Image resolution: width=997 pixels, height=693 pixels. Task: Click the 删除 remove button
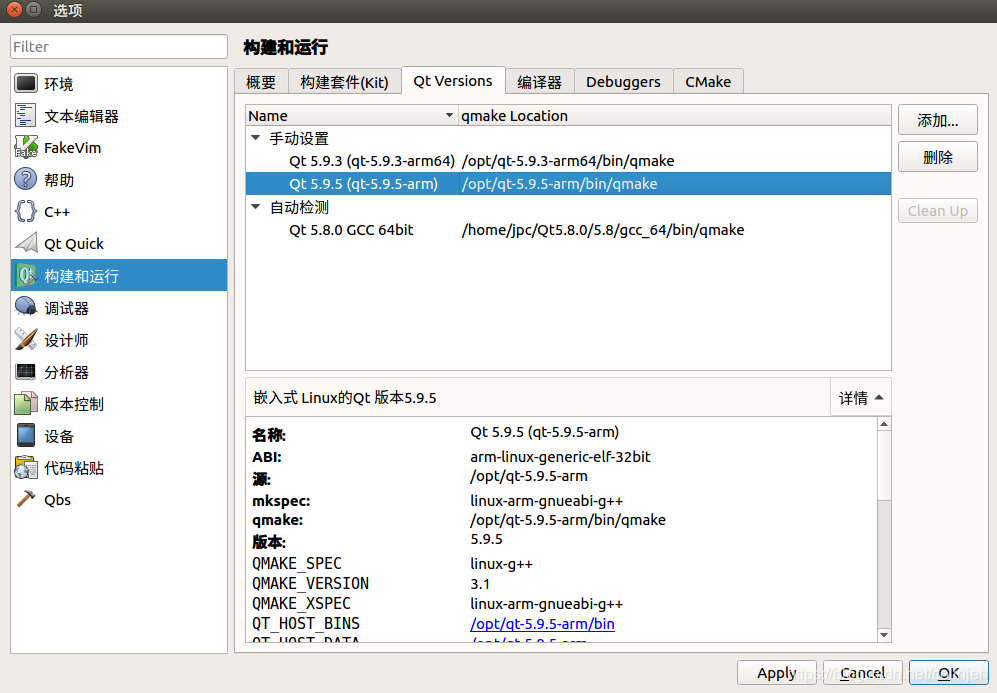(x=938, y=157)
